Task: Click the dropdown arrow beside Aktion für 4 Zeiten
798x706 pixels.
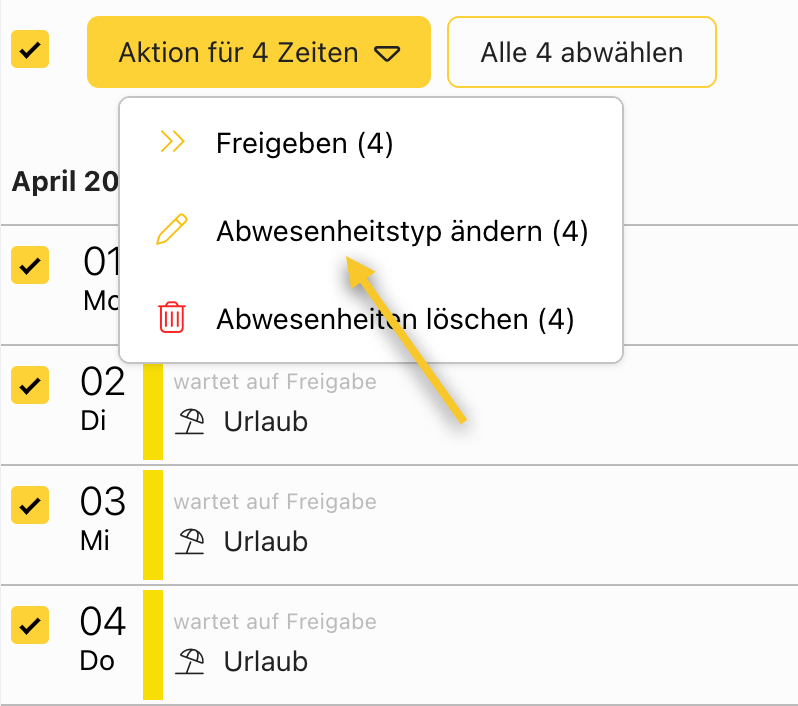Action: click(388, 53)
